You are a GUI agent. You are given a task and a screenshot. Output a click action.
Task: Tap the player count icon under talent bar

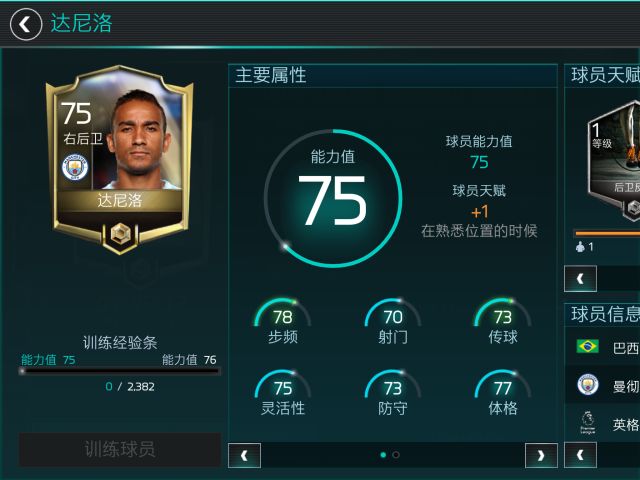[580, 247]
